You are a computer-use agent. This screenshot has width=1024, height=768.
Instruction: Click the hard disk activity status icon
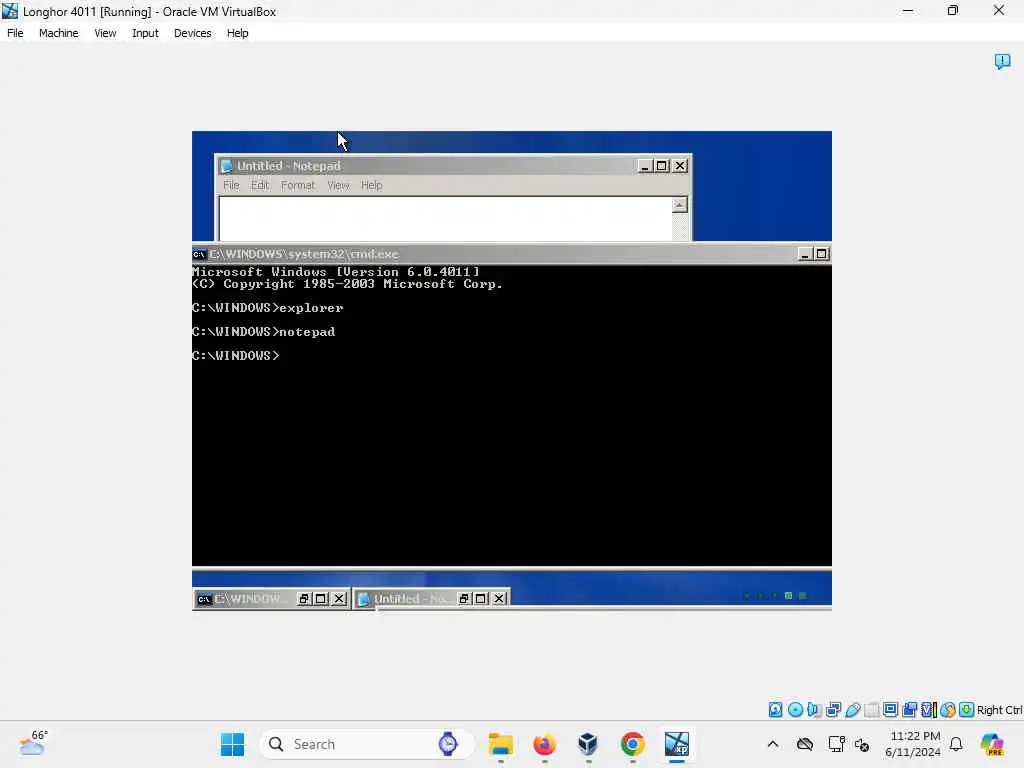775,710
